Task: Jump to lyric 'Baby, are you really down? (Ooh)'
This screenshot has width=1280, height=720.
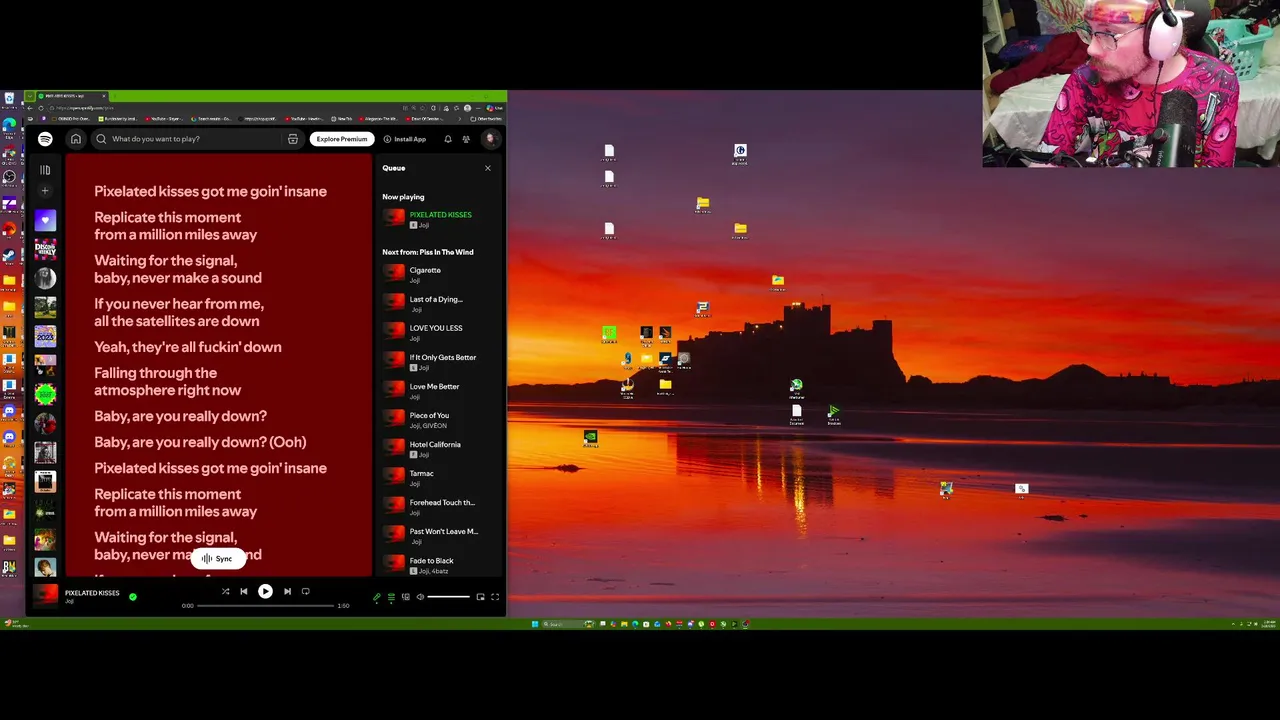Action: (x=200, y=442)
